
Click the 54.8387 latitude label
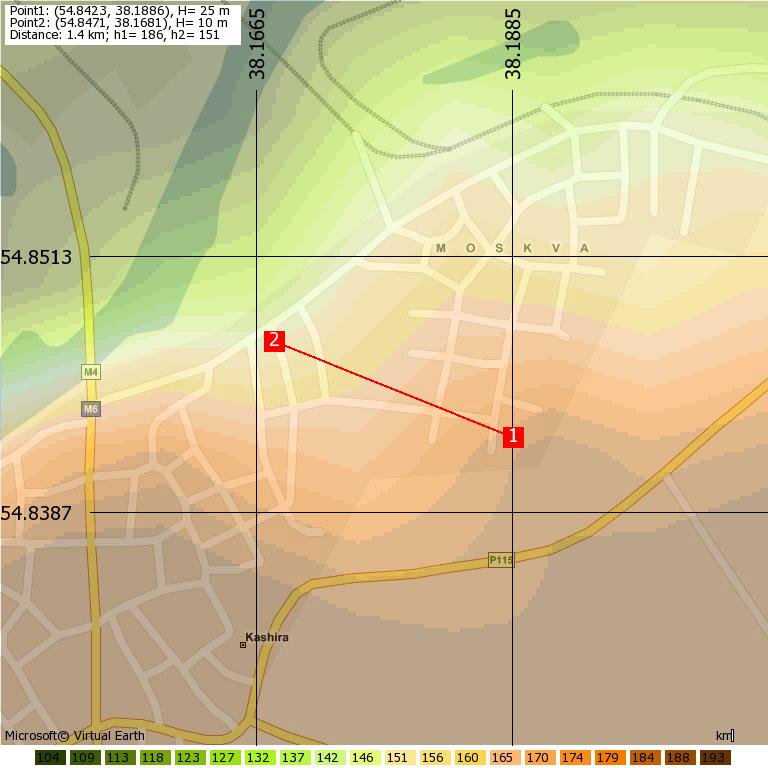coord(36,513)
